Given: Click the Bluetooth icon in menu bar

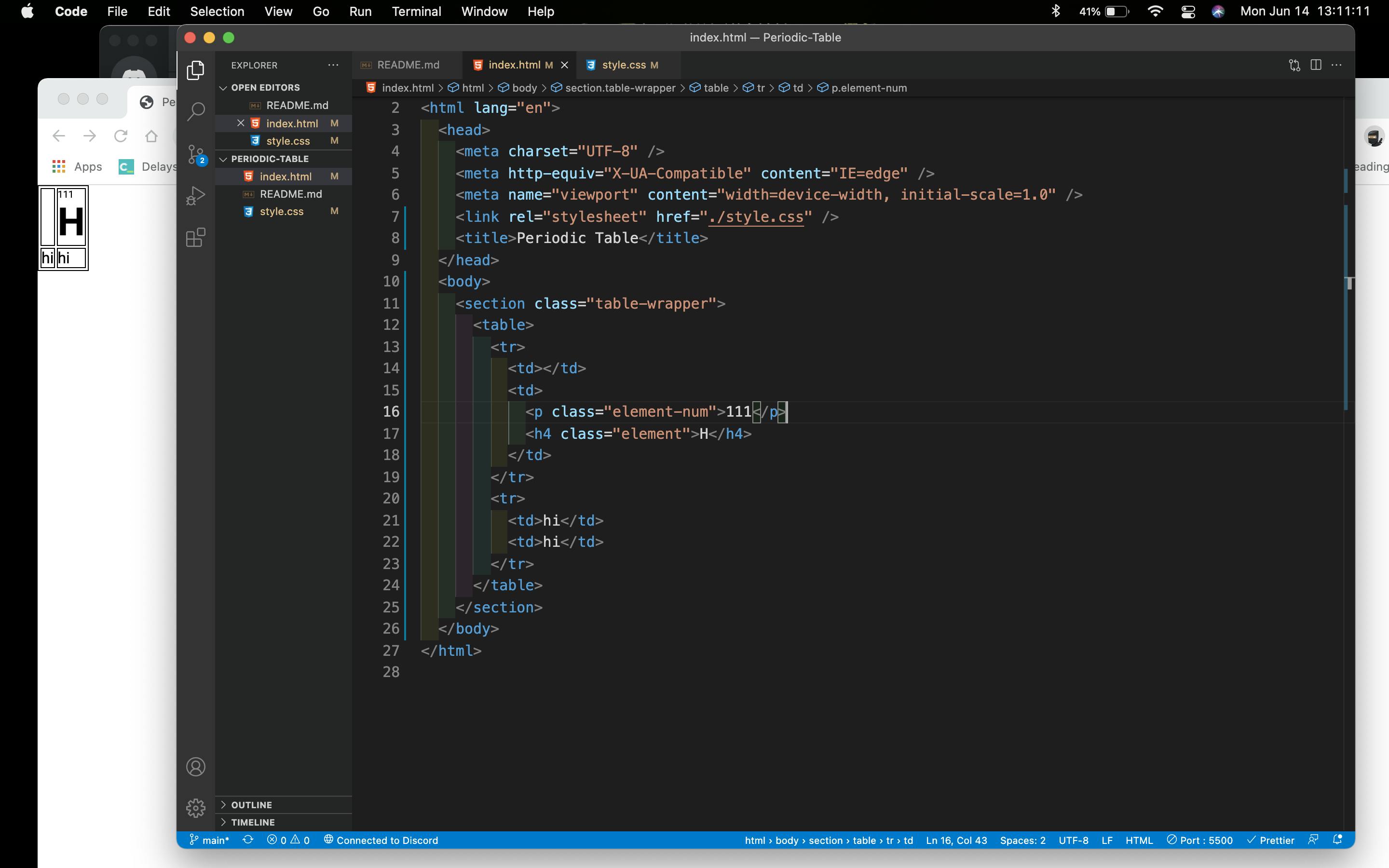Looking at the screenshot, I should 1055,12.
